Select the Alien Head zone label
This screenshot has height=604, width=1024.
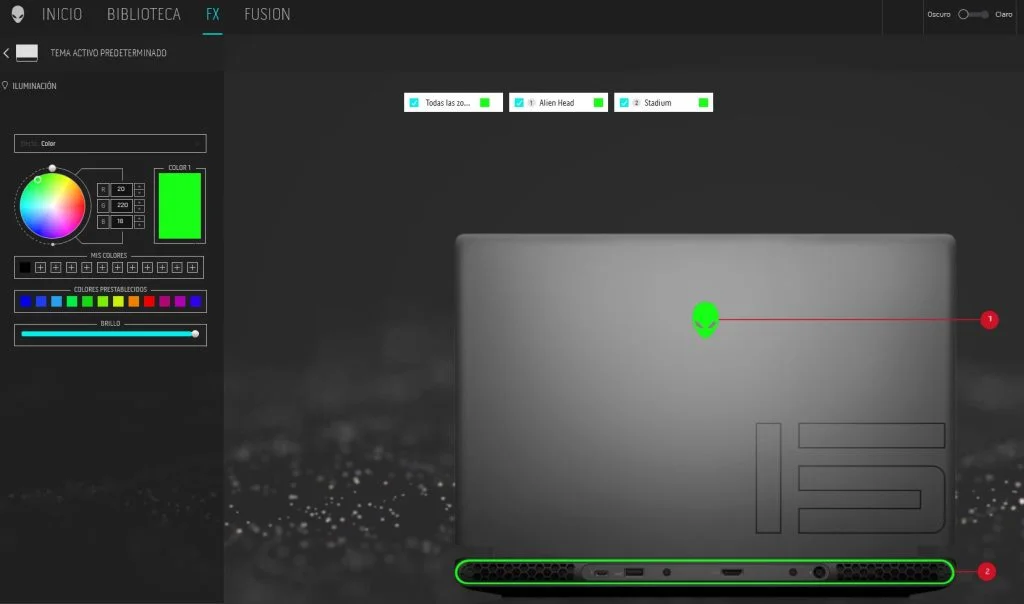coord(556,103)
